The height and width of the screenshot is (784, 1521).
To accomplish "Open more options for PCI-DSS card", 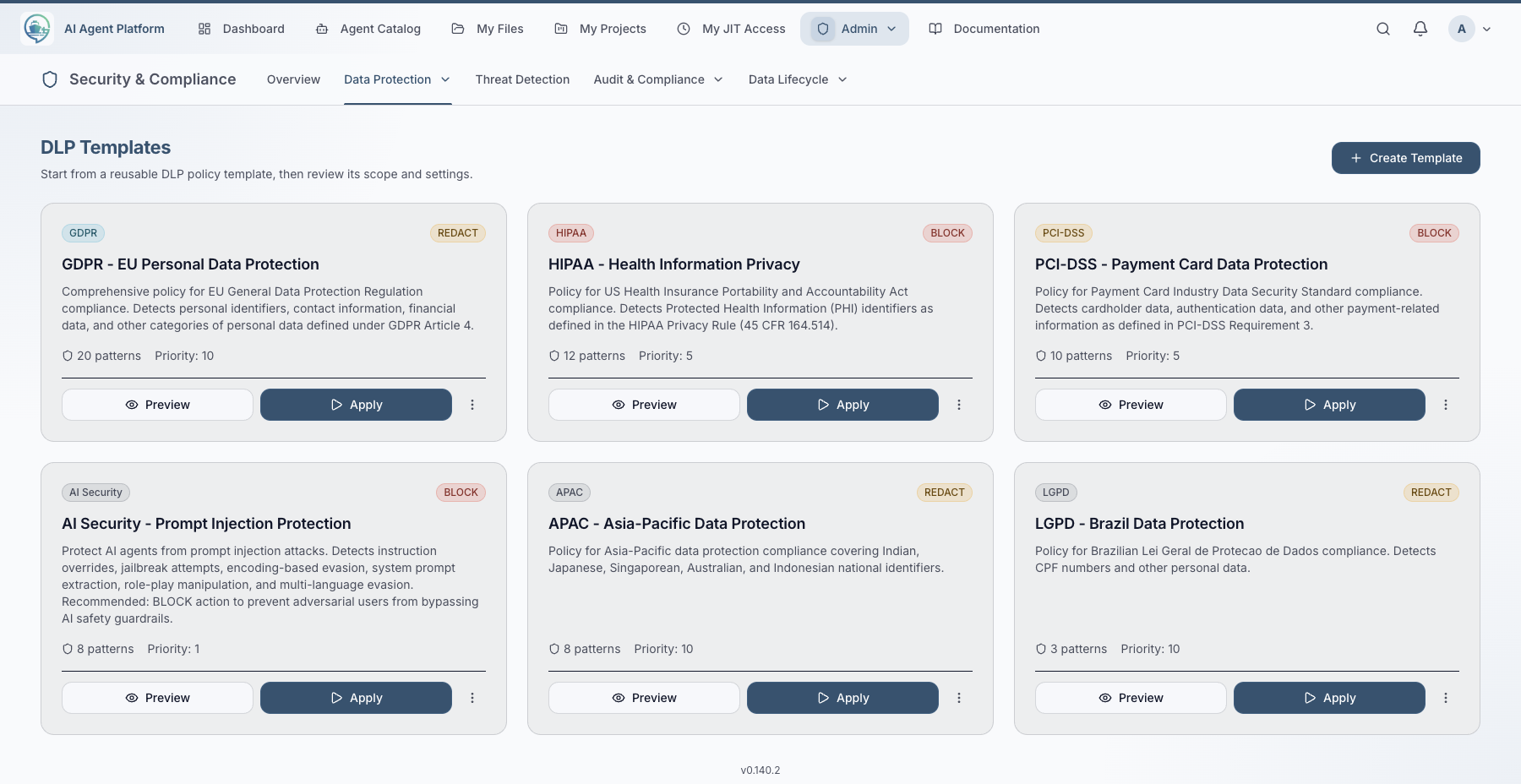I will point(1446,405).
